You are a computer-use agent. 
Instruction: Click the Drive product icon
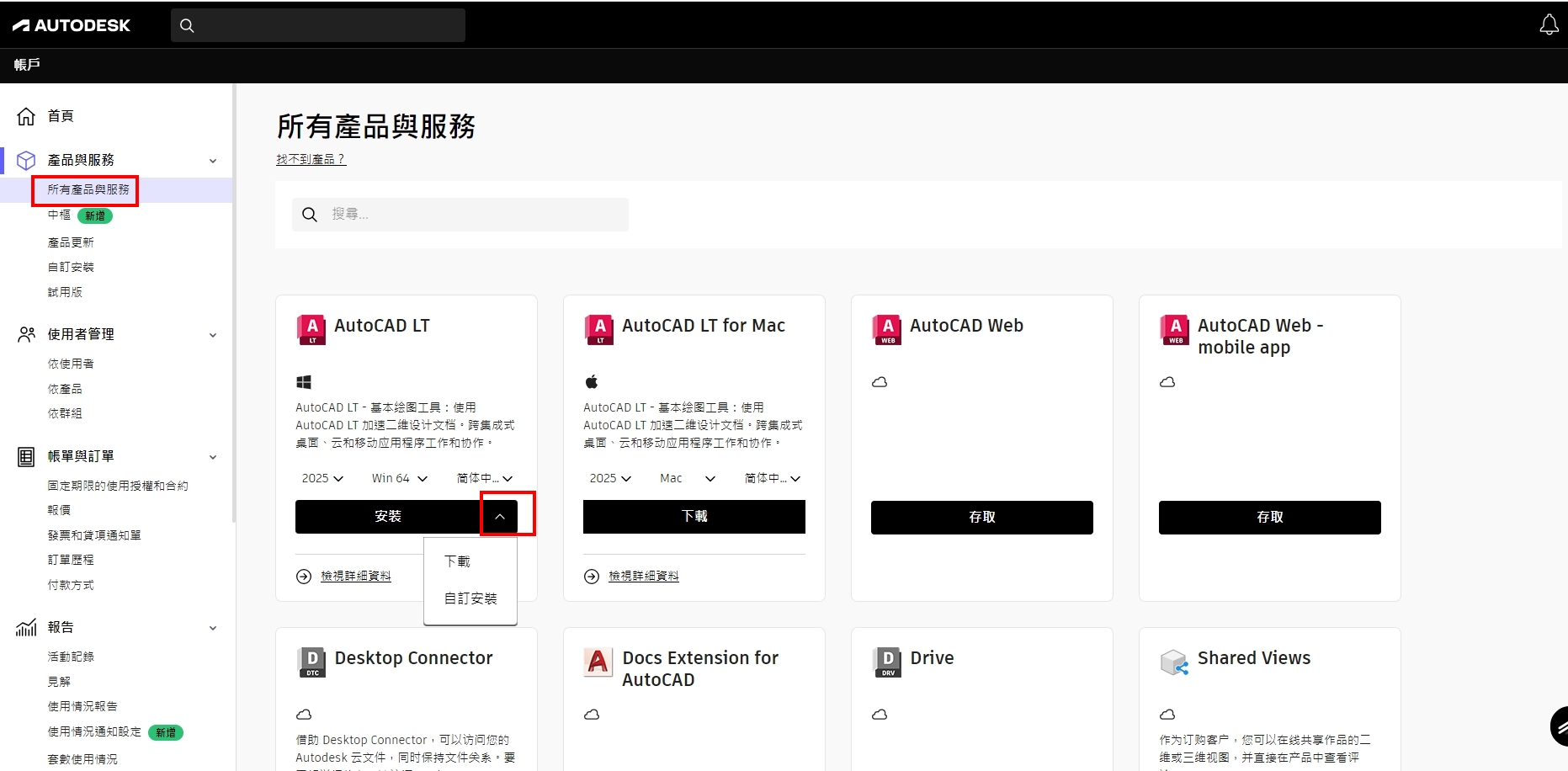point(888,662)
